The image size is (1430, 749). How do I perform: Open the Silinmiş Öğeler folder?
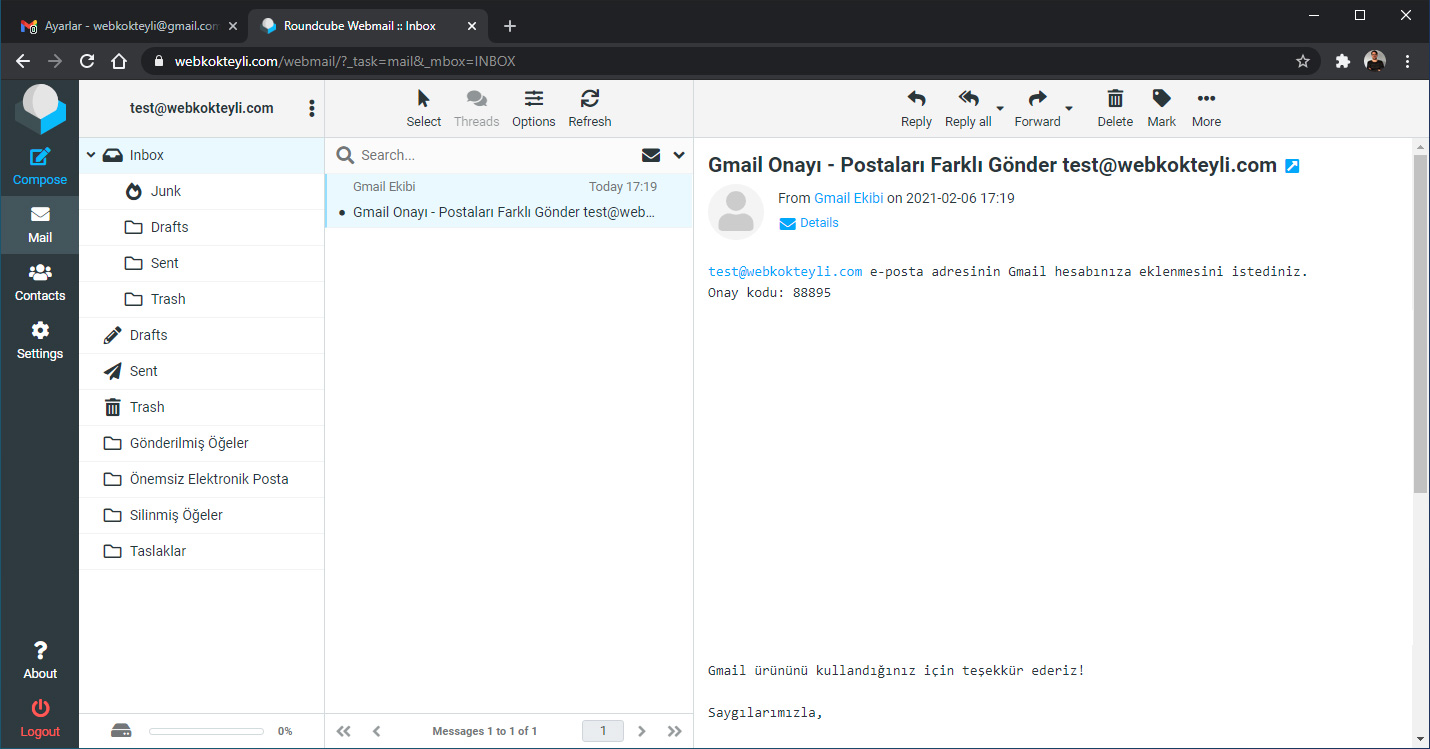pos(201,515)
